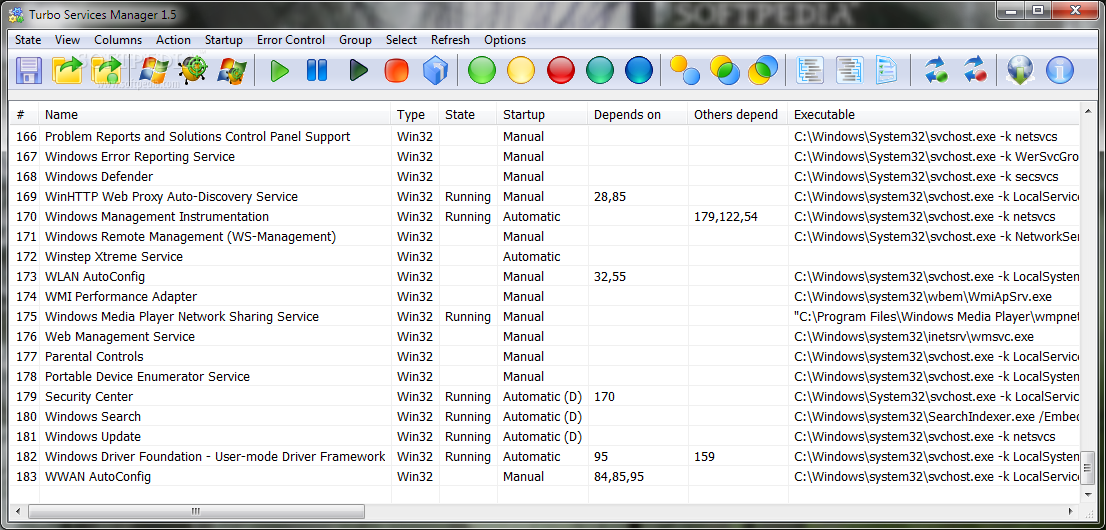
Task: Open the State menu
Action: pyautogui.click(x=28, y=40)
